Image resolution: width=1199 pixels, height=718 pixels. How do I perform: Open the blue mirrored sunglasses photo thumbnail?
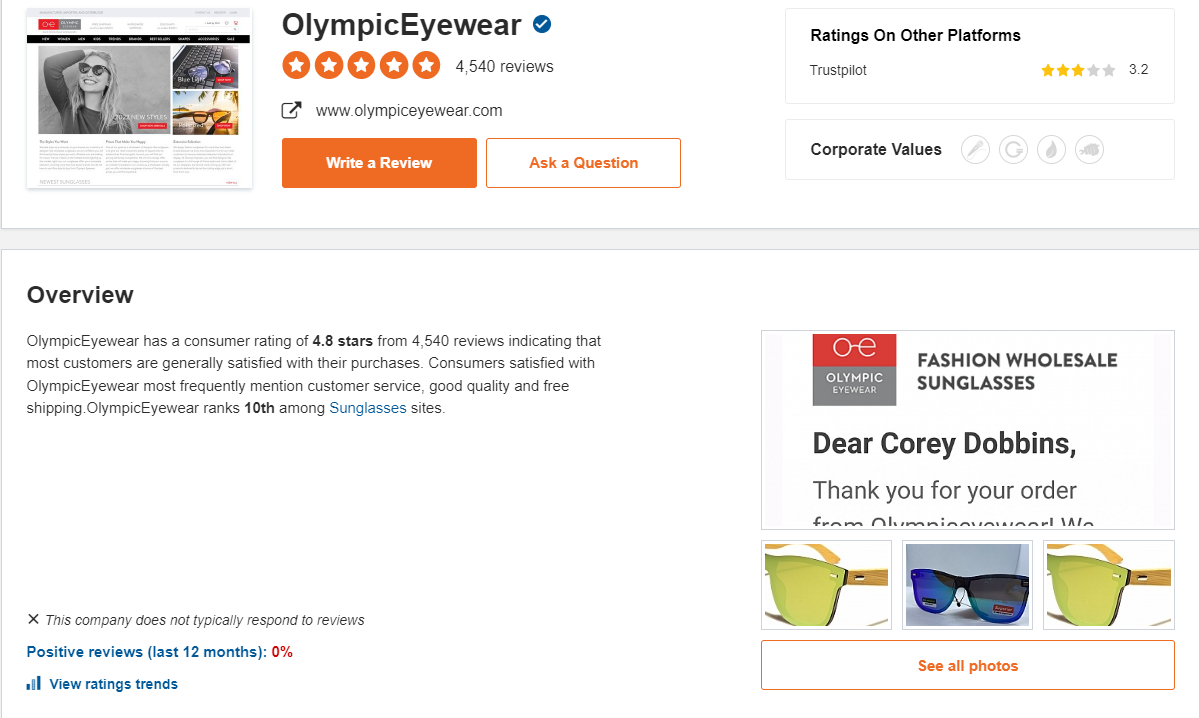(x=966, y=585)
